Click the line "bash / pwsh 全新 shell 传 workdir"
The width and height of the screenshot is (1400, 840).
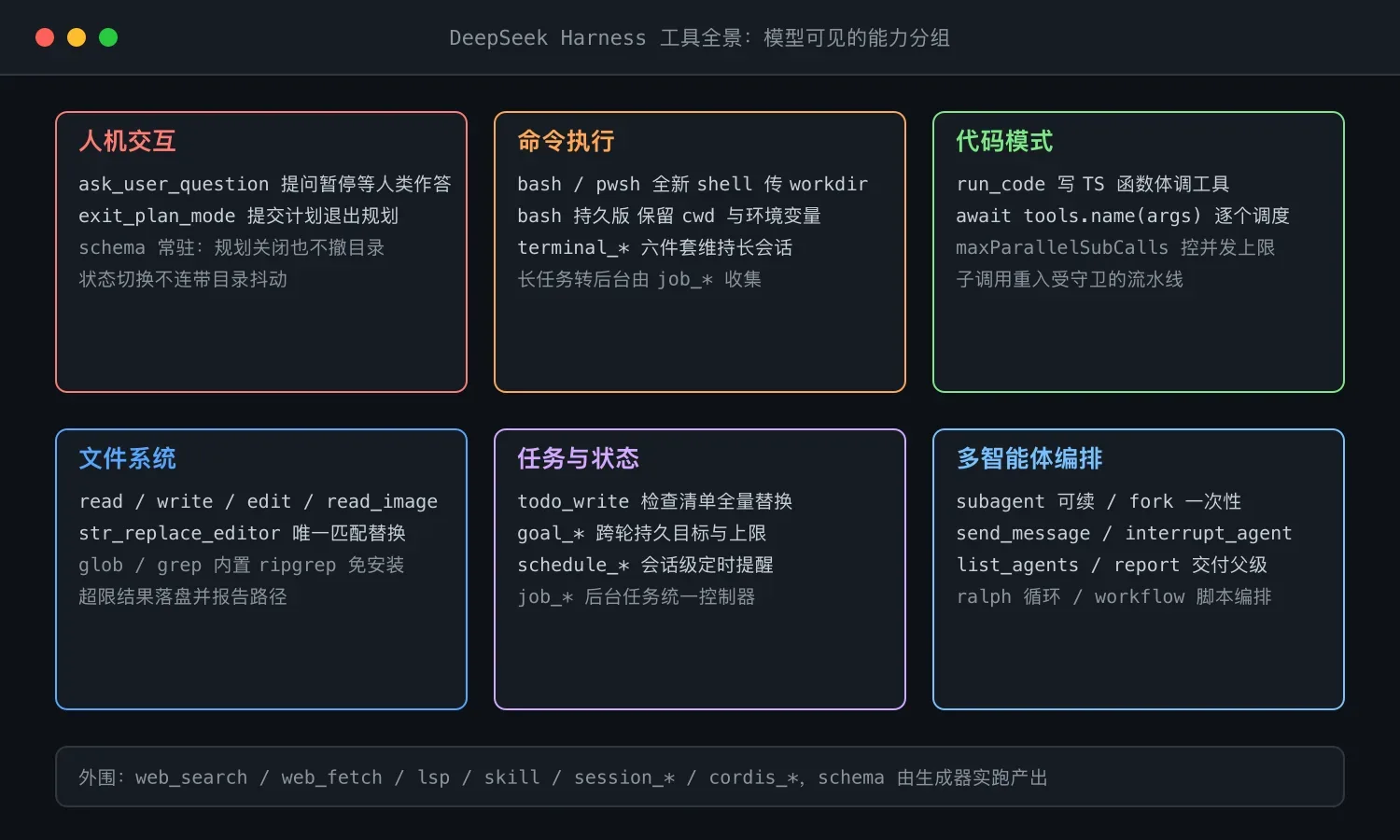(x=693, y=184)
